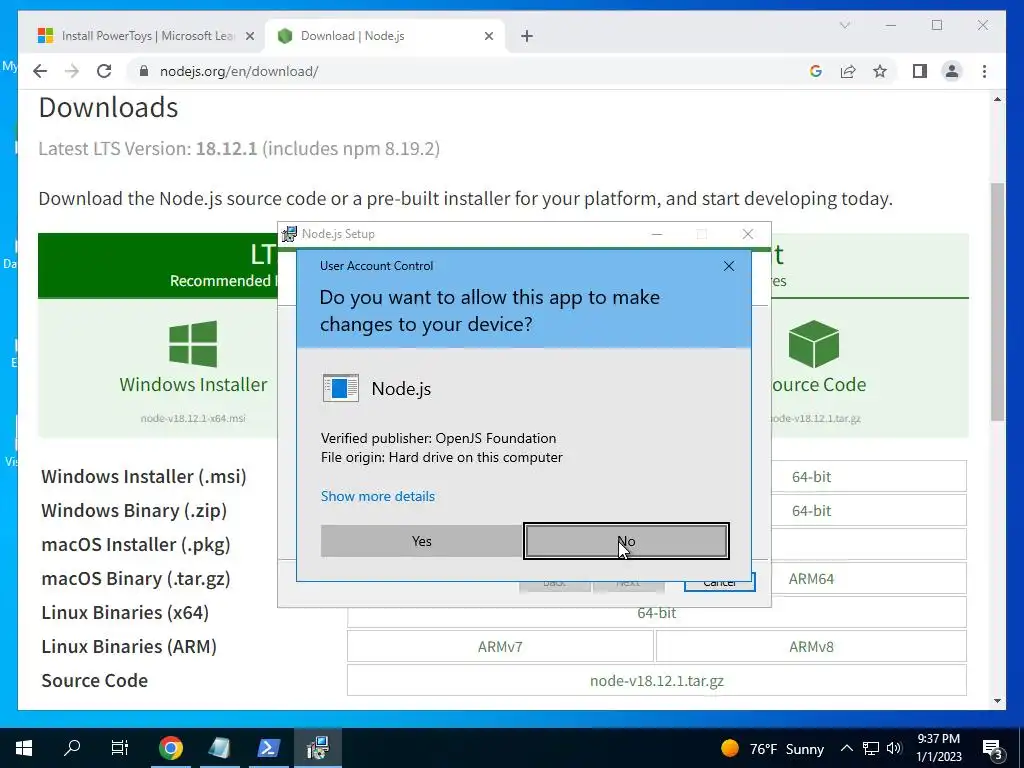
Task: Click node-v18.12.1-x64.msi file name
Action: point(193,418)
